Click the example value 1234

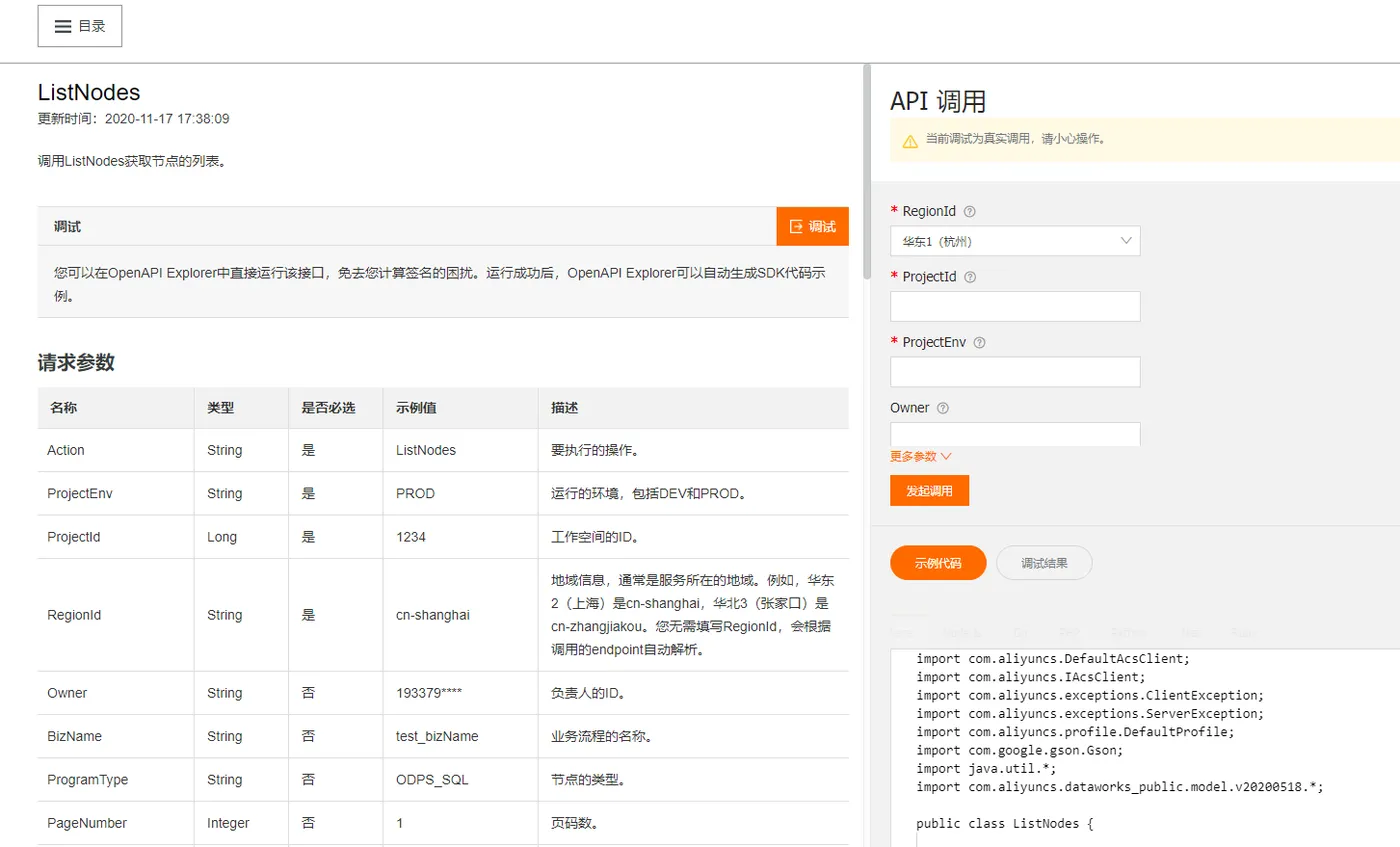(x=411, y=537)
